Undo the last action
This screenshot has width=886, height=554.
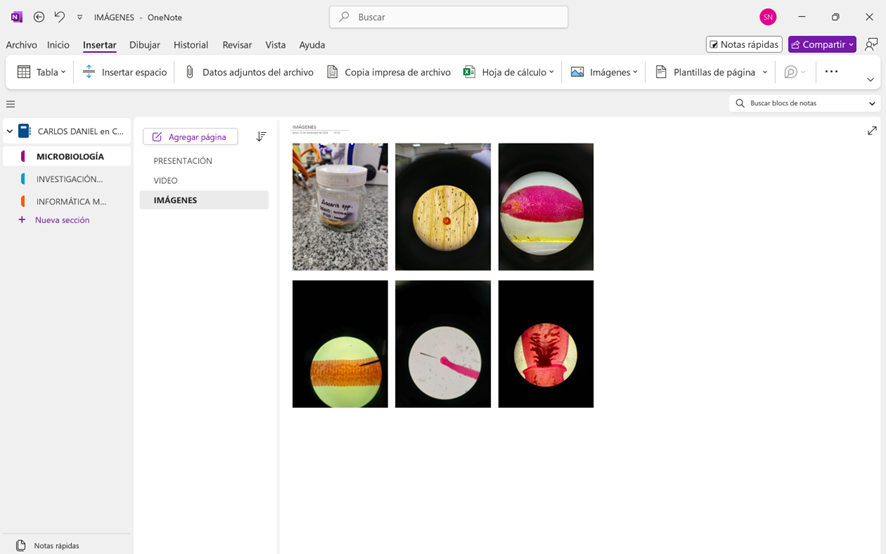pos(60,17)
